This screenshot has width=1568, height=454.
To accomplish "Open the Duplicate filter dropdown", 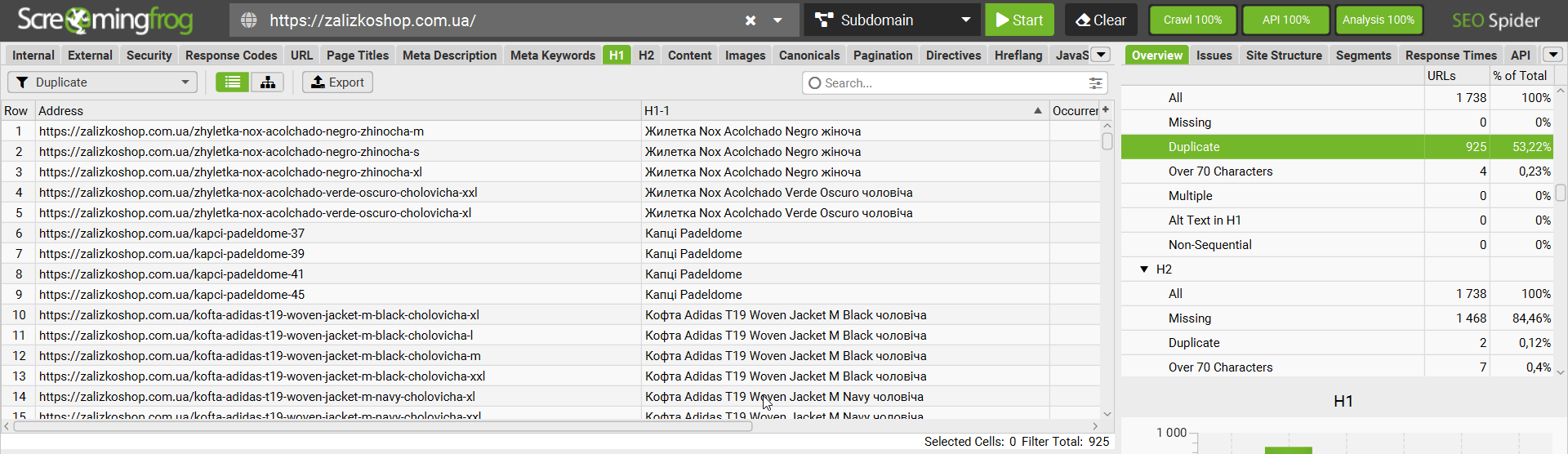I will point(102,82).
